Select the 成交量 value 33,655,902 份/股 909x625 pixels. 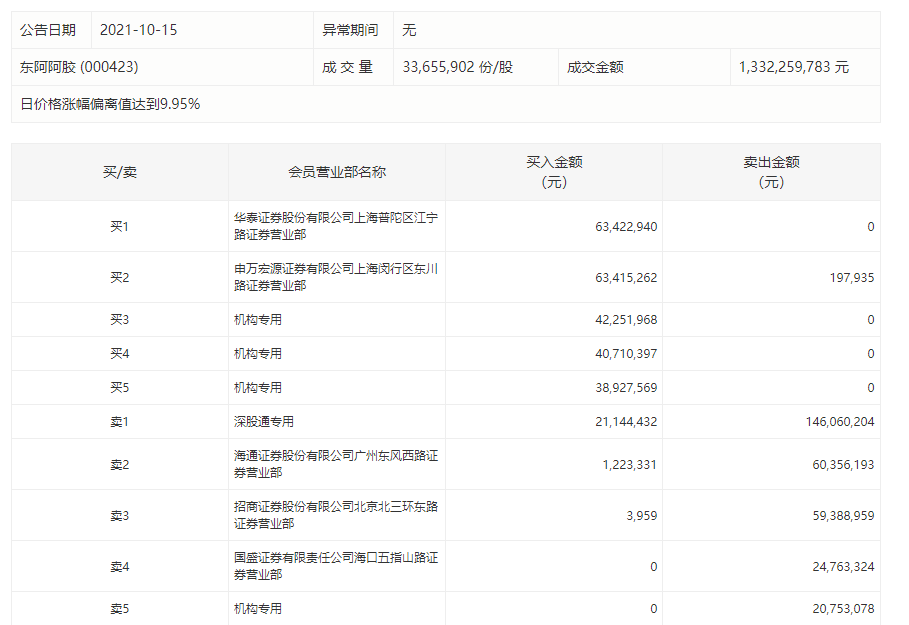click(x=457, y=67)
